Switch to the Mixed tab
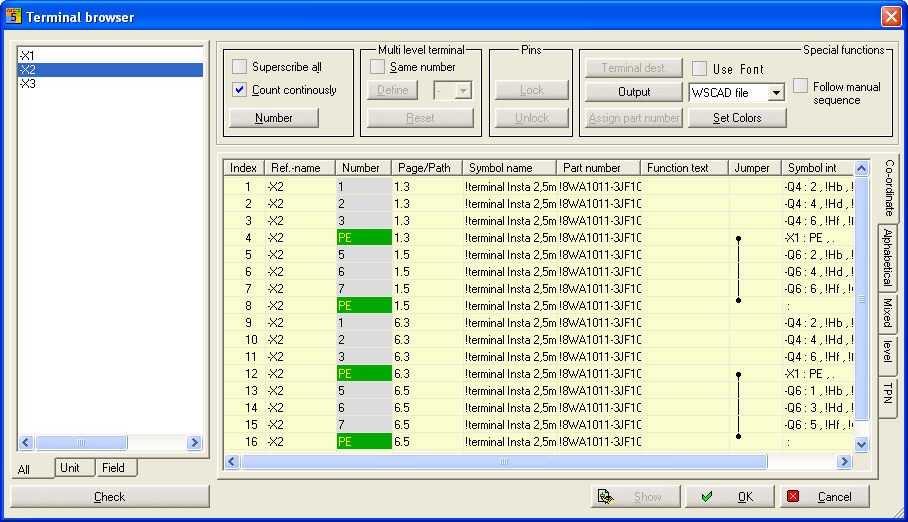The image size is (908, 522). coord(887,313)
